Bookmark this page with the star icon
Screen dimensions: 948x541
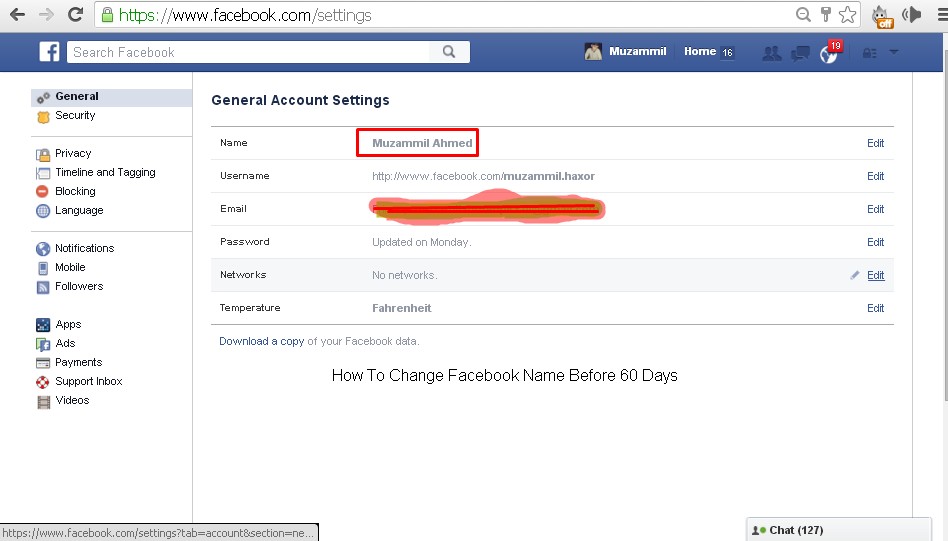click(x=848, y=15)
